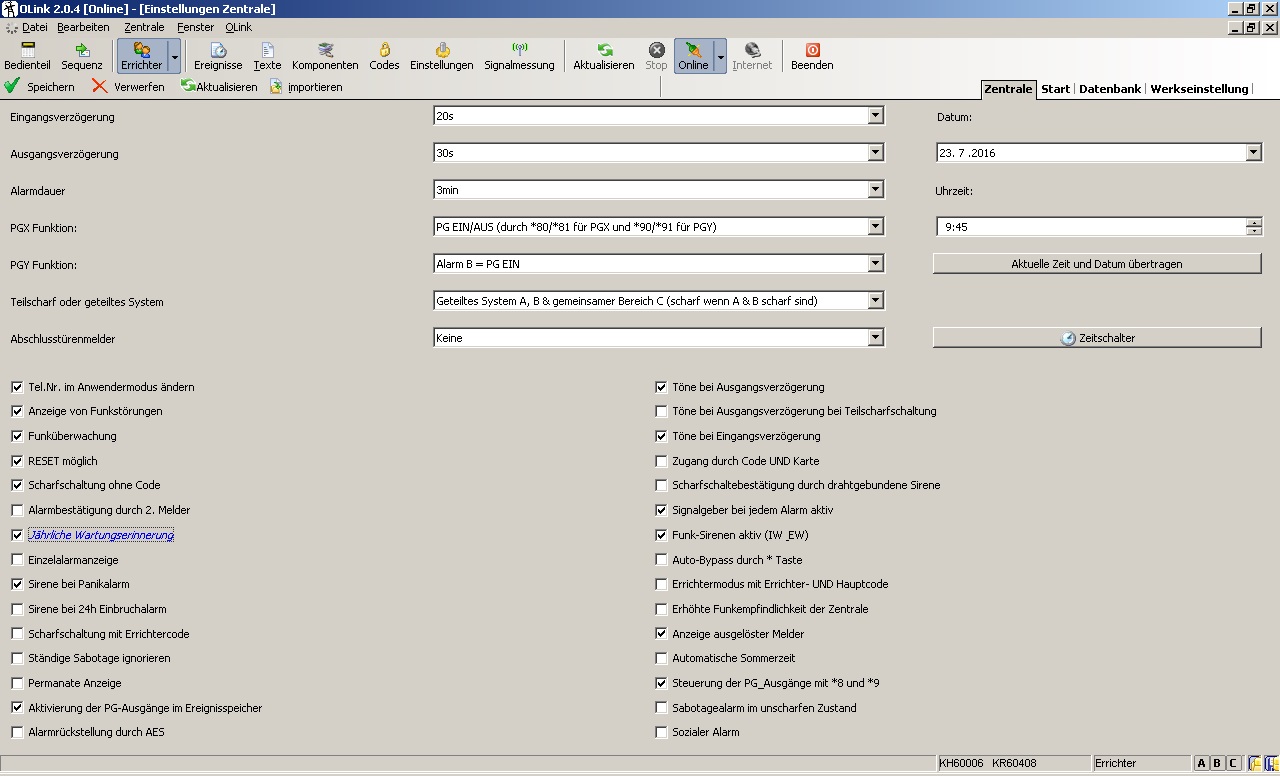Click the Sequenz toolbar icon
Screen dimensions: 1280x776
[x=82, y=56]
